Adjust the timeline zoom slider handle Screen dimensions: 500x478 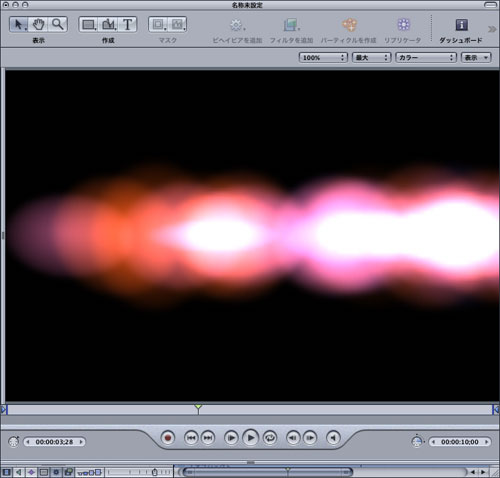pos(155,472)
